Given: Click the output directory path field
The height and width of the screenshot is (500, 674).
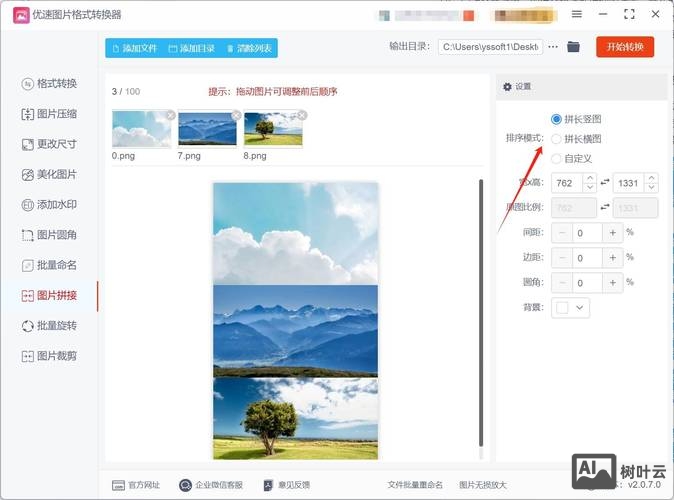Looking at the screenshot, I should (490, 46).
